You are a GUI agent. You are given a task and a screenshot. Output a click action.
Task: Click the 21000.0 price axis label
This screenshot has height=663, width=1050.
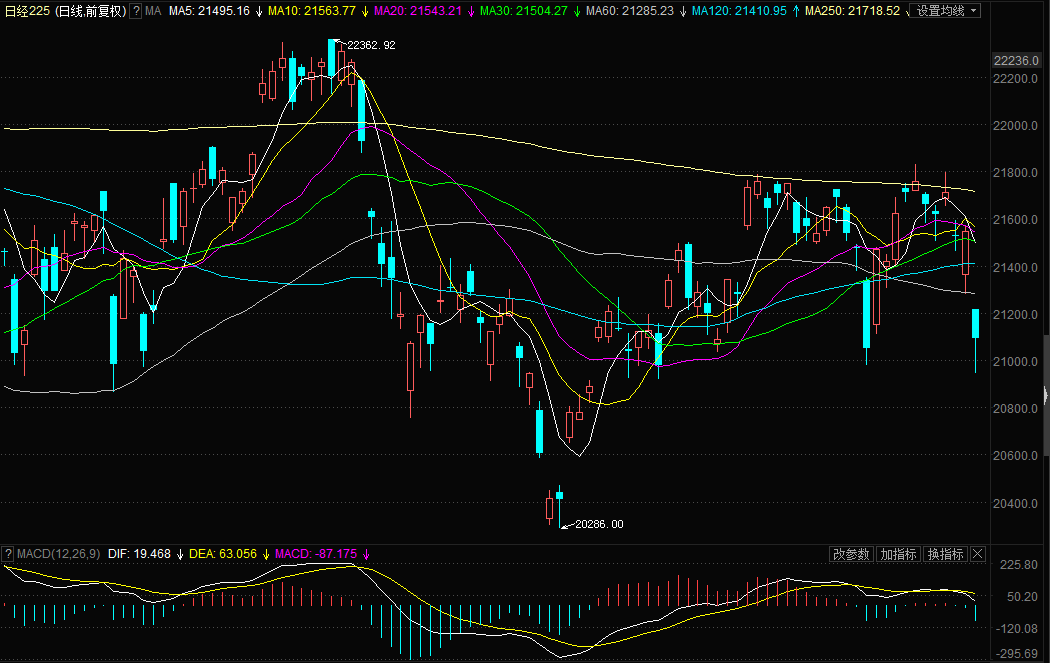click(1016, 361)
